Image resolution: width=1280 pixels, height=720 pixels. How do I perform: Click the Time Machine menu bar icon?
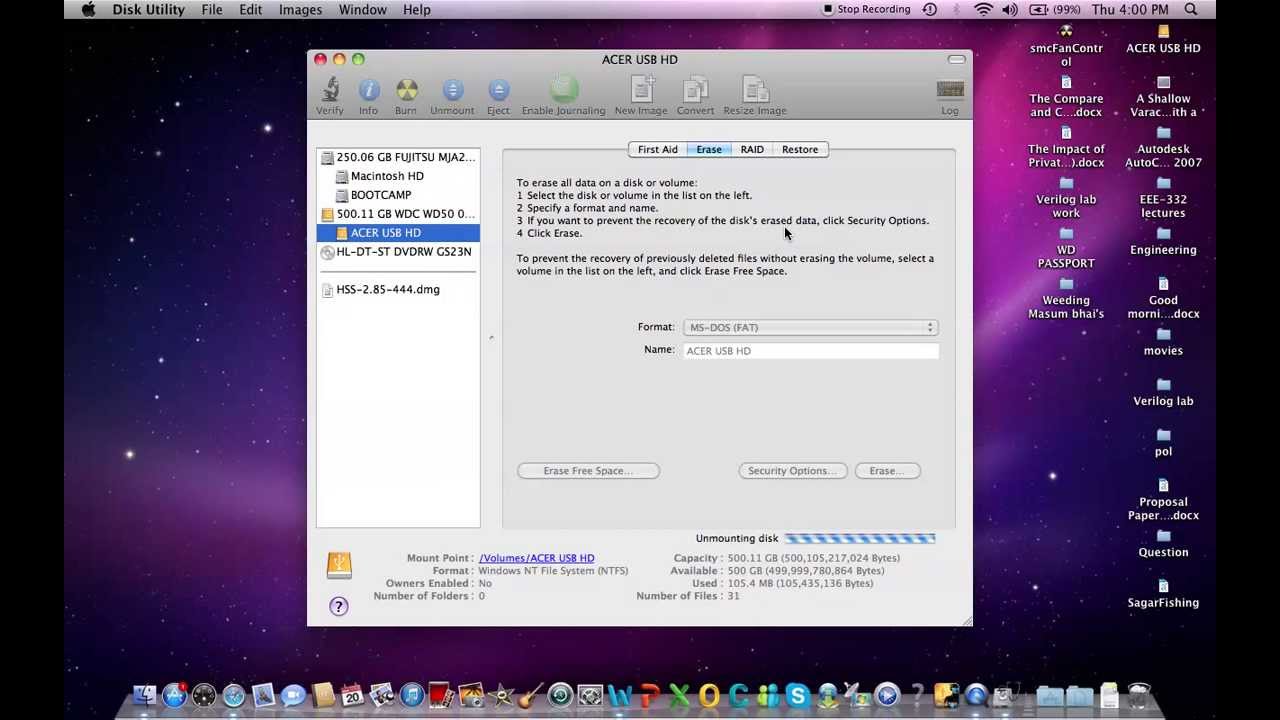click(930, 9)
